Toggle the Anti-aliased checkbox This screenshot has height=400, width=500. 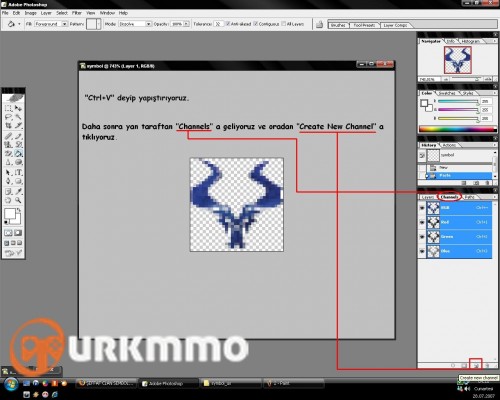point(228,24)
